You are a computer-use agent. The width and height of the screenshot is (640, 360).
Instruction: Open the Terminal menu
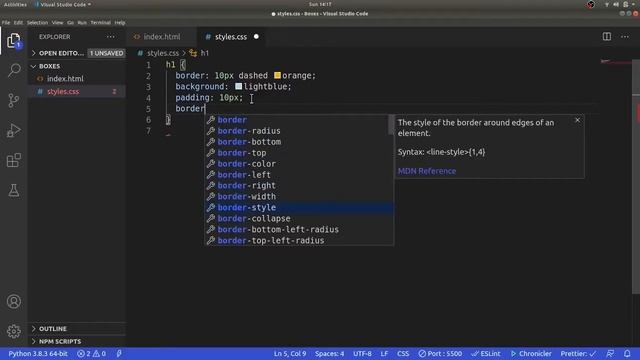pyautogui.click(x=100, y=23)
